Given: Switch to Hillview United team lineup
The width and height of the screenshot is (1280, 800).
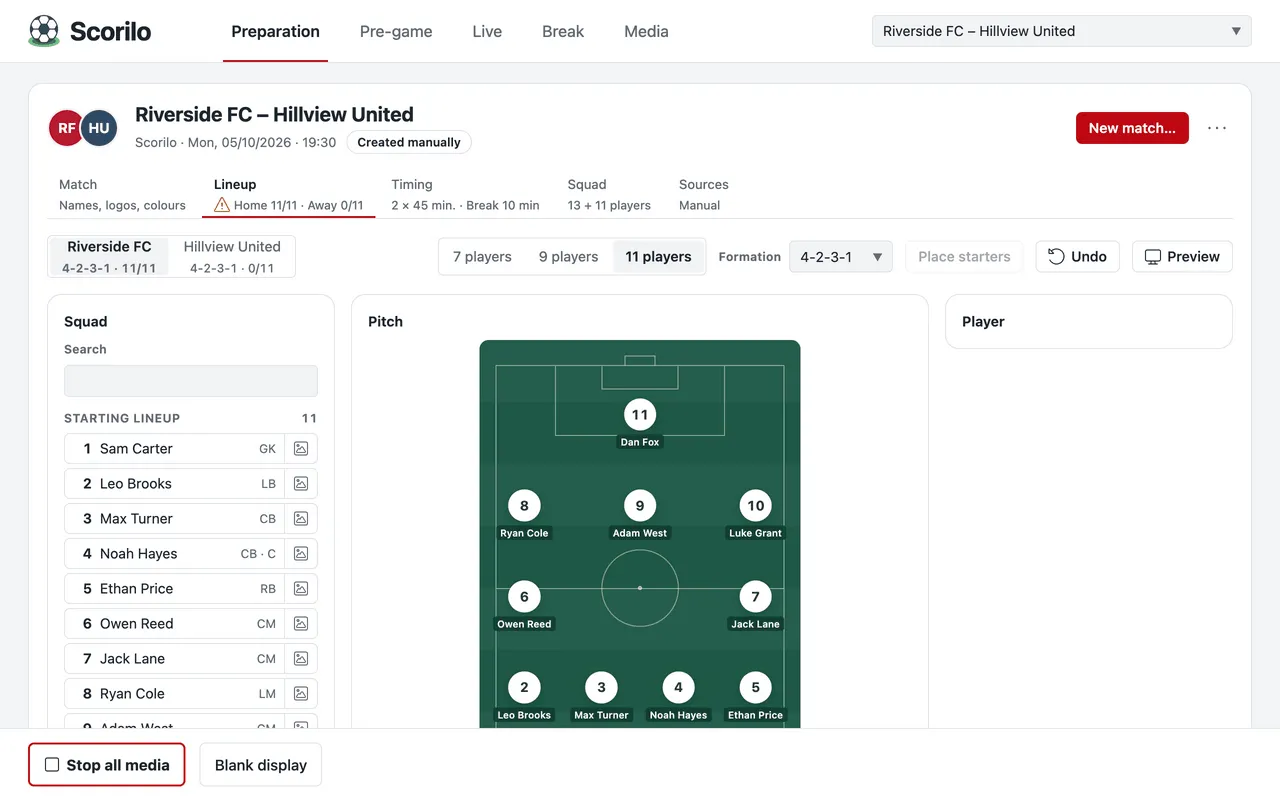Looking at the screenshot, I should (232, 256).
